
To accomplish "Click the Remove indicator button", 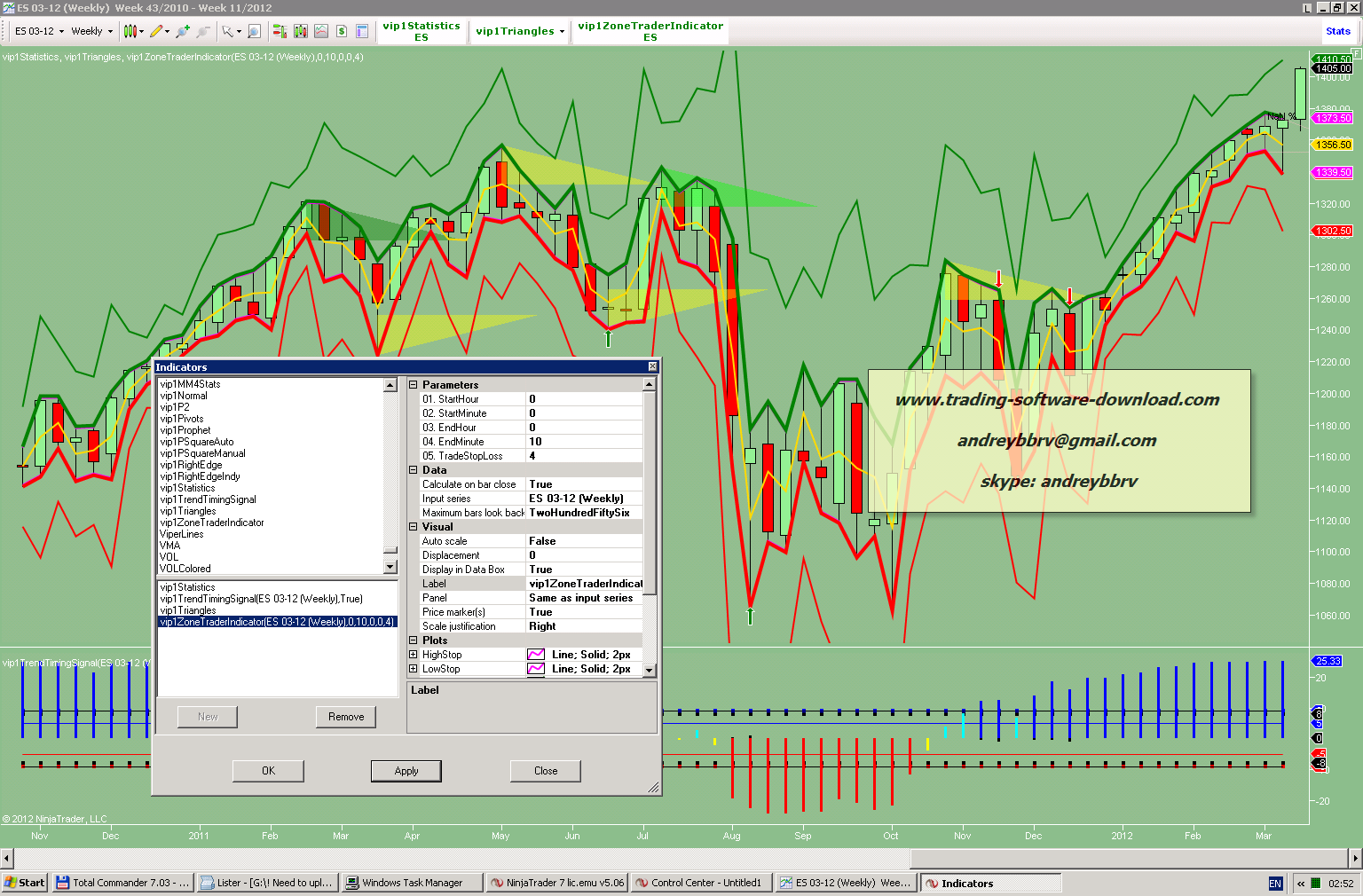I will (x=345, y=717).
